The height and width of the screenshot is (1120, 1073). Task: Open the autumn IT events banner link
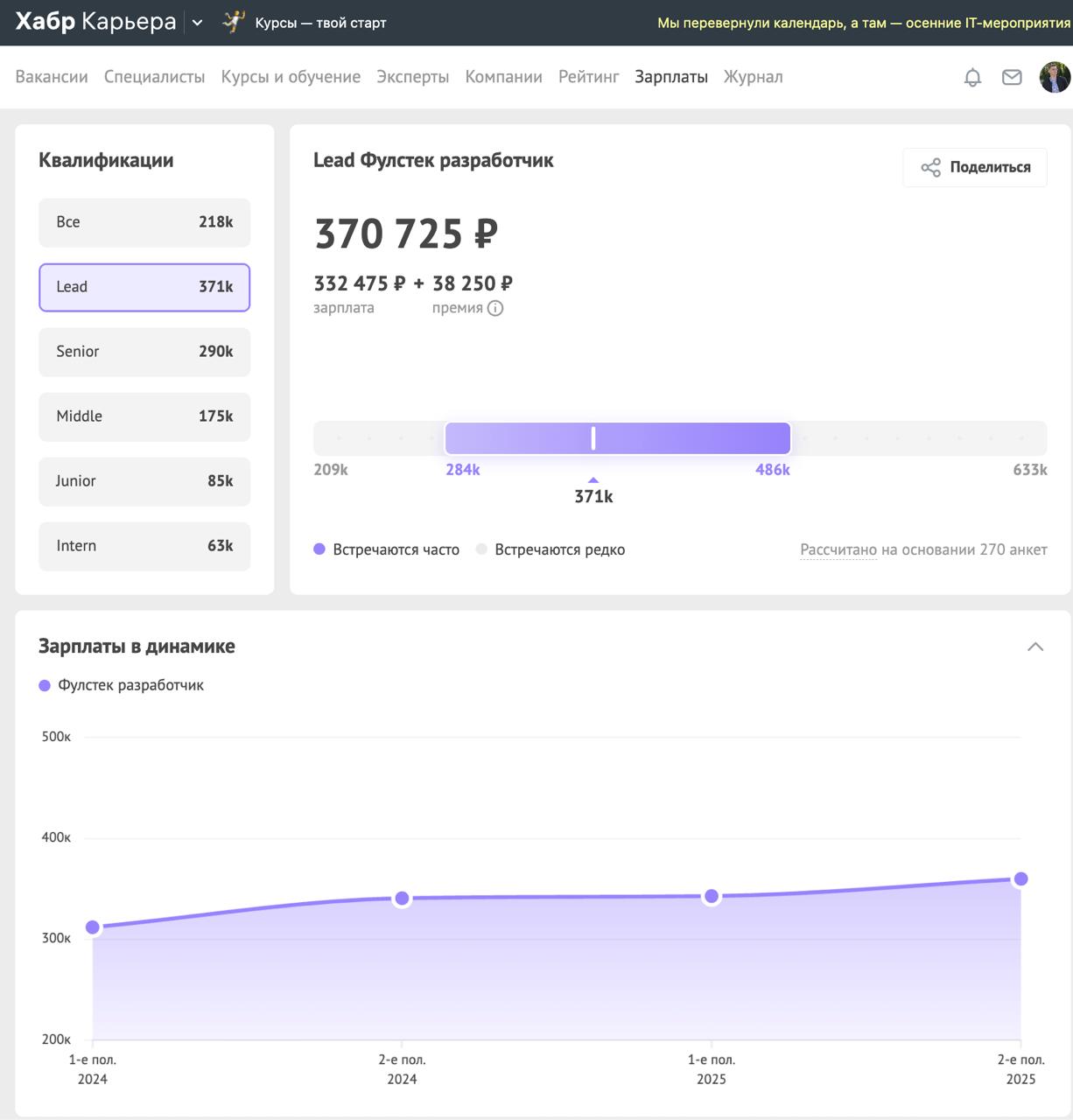tap(863, 23)
